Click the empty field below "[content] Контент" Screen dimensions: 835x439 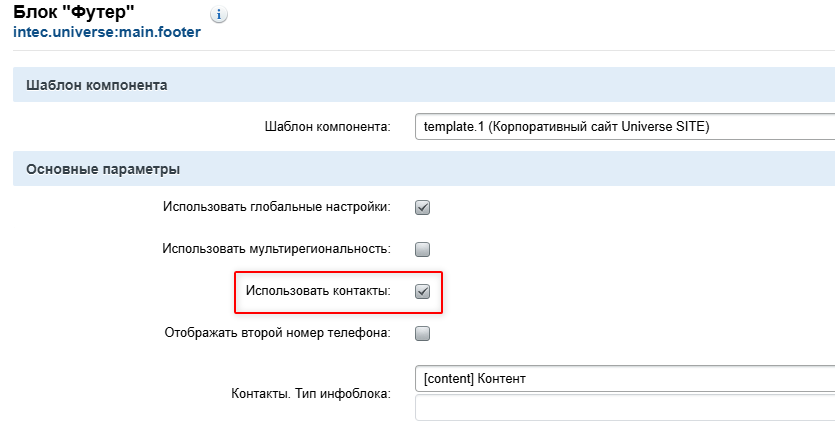(624, 408)
